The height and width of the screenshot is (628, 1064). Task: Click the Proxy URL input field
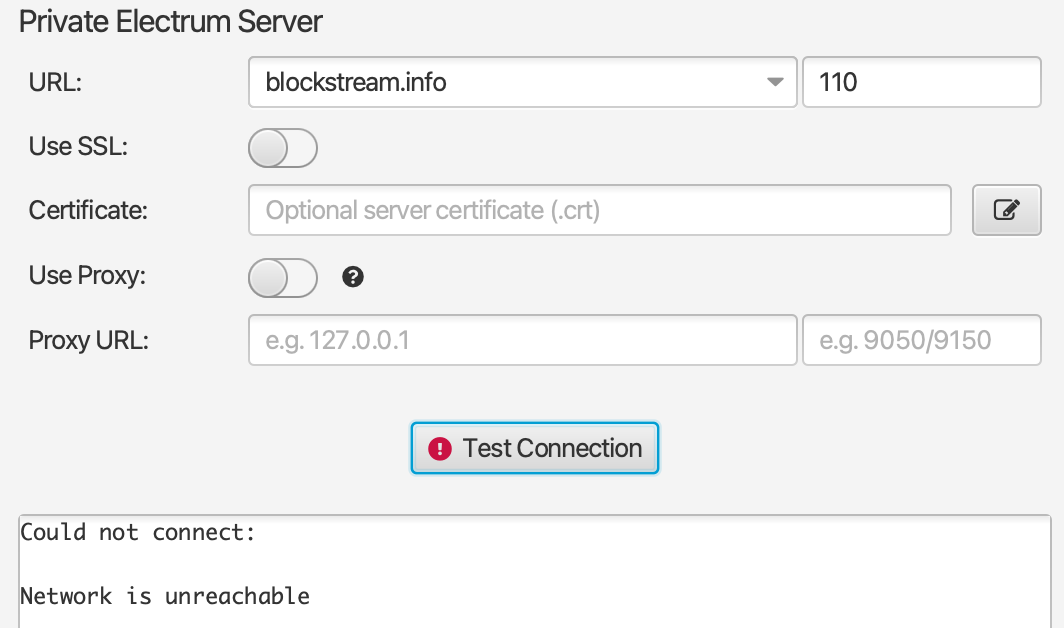[x=522, y=340]
